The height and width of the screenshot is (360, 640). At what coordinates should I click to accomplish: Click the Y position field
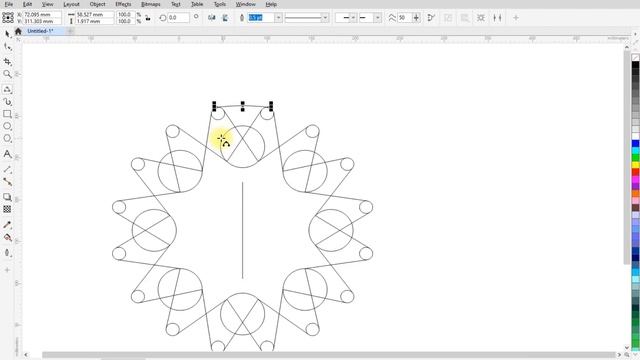click(42, 21)
